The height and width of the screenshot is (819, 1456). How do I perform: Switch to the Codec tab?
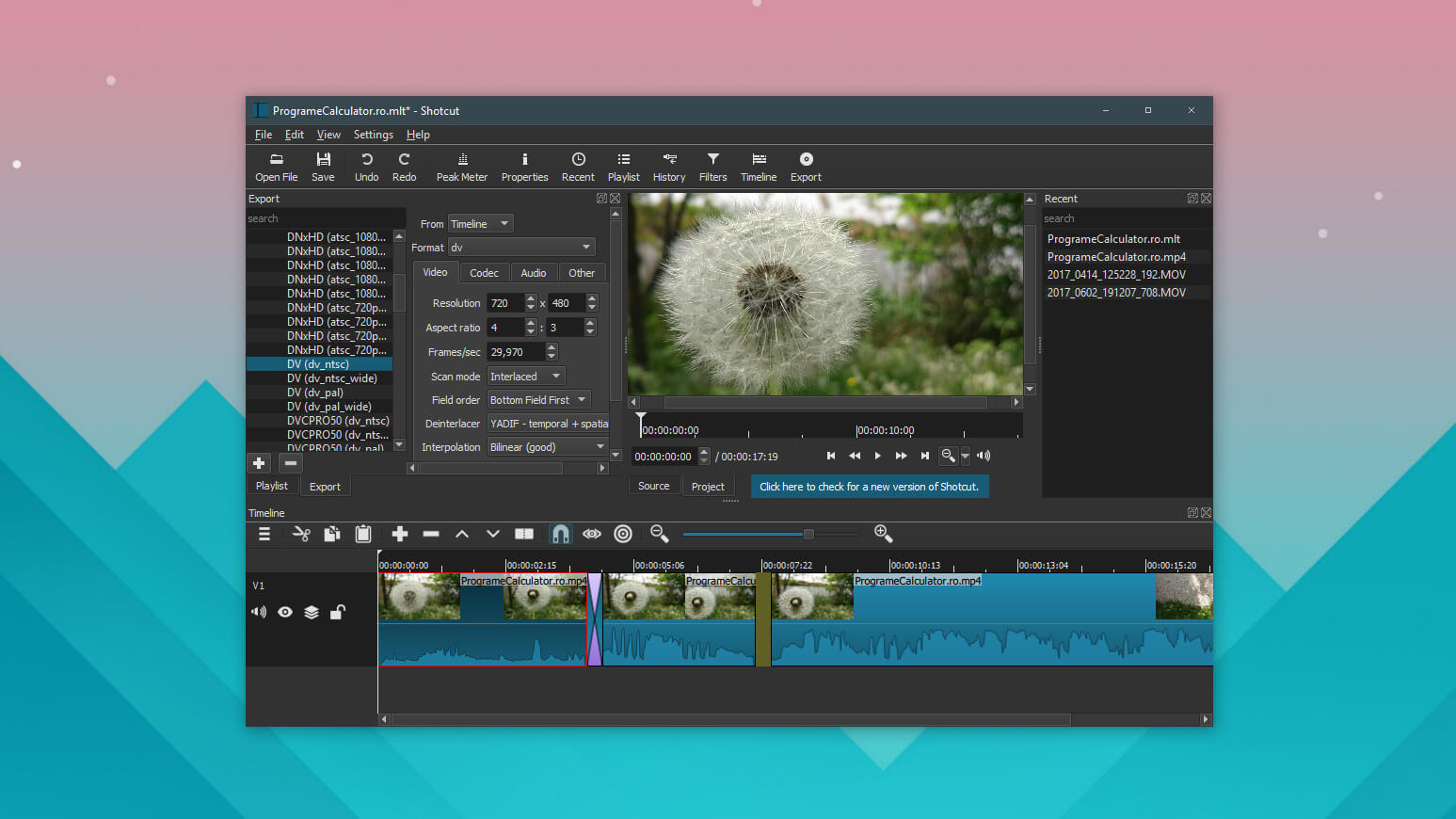(484, 273)
